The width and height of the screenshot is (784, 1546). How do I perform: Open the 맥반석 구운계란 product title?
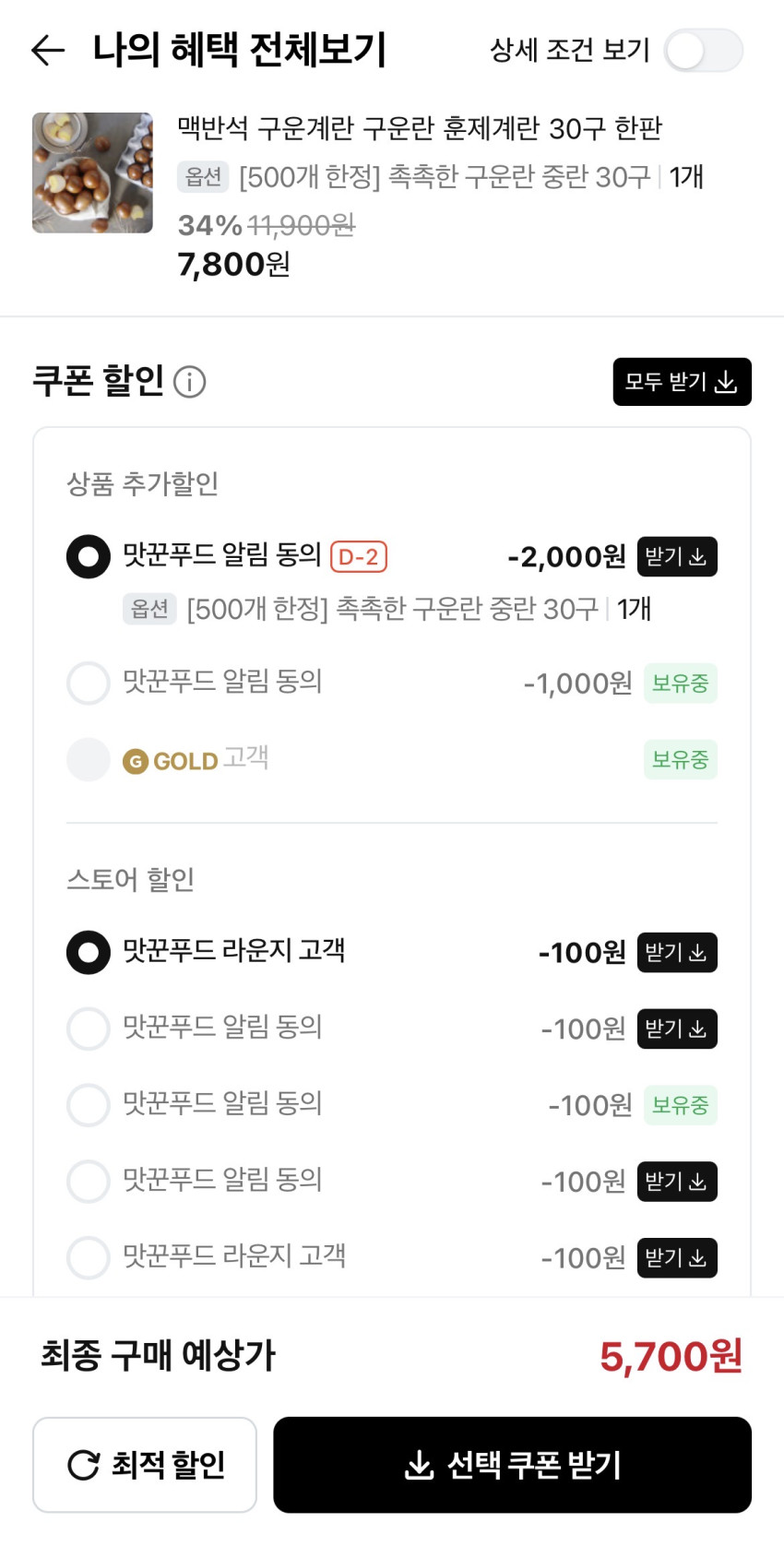(420, 128)
